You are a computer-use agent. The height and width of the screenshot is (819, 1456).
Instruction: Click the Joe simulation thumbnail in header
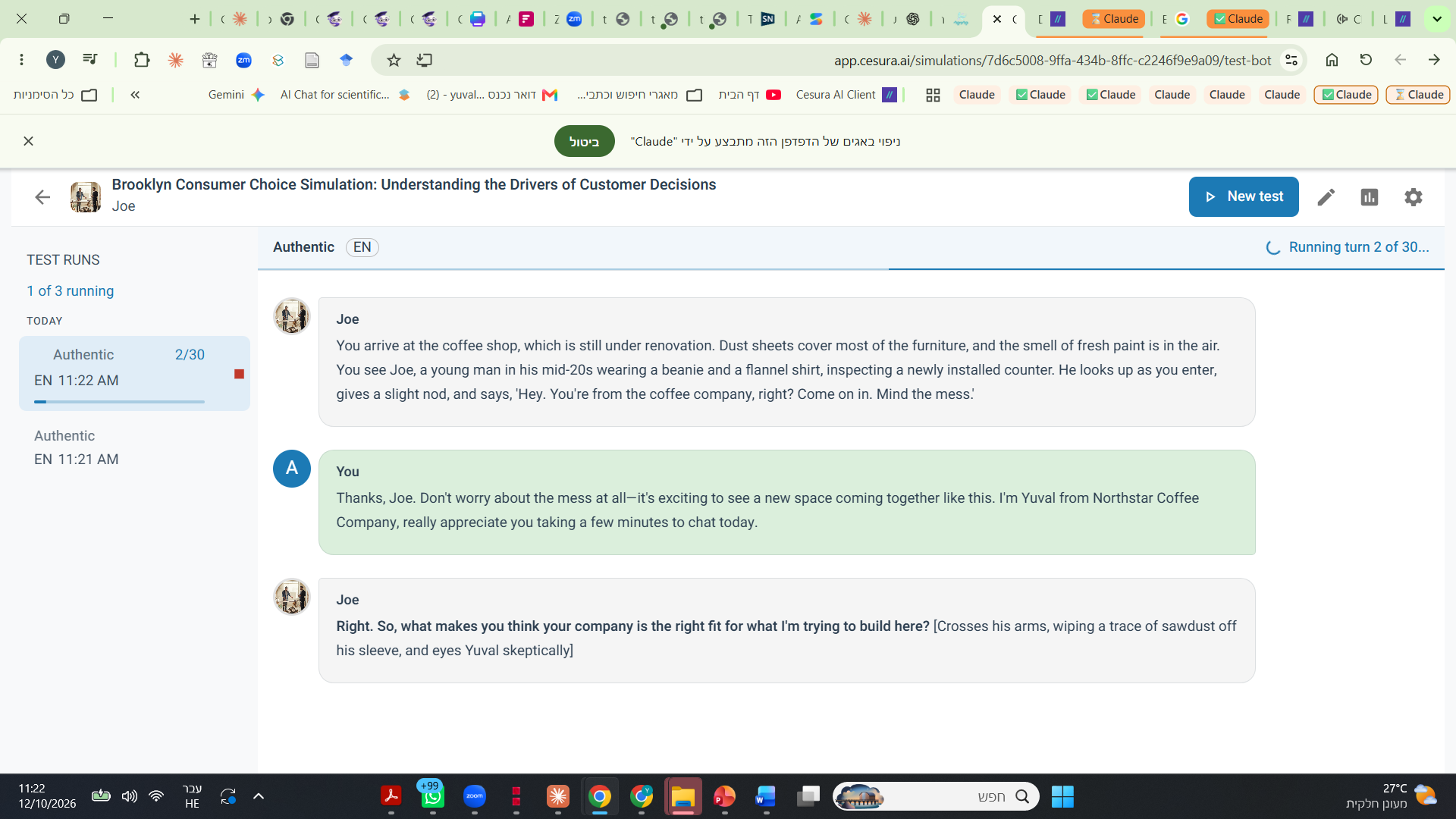click(x=86, y=197)
